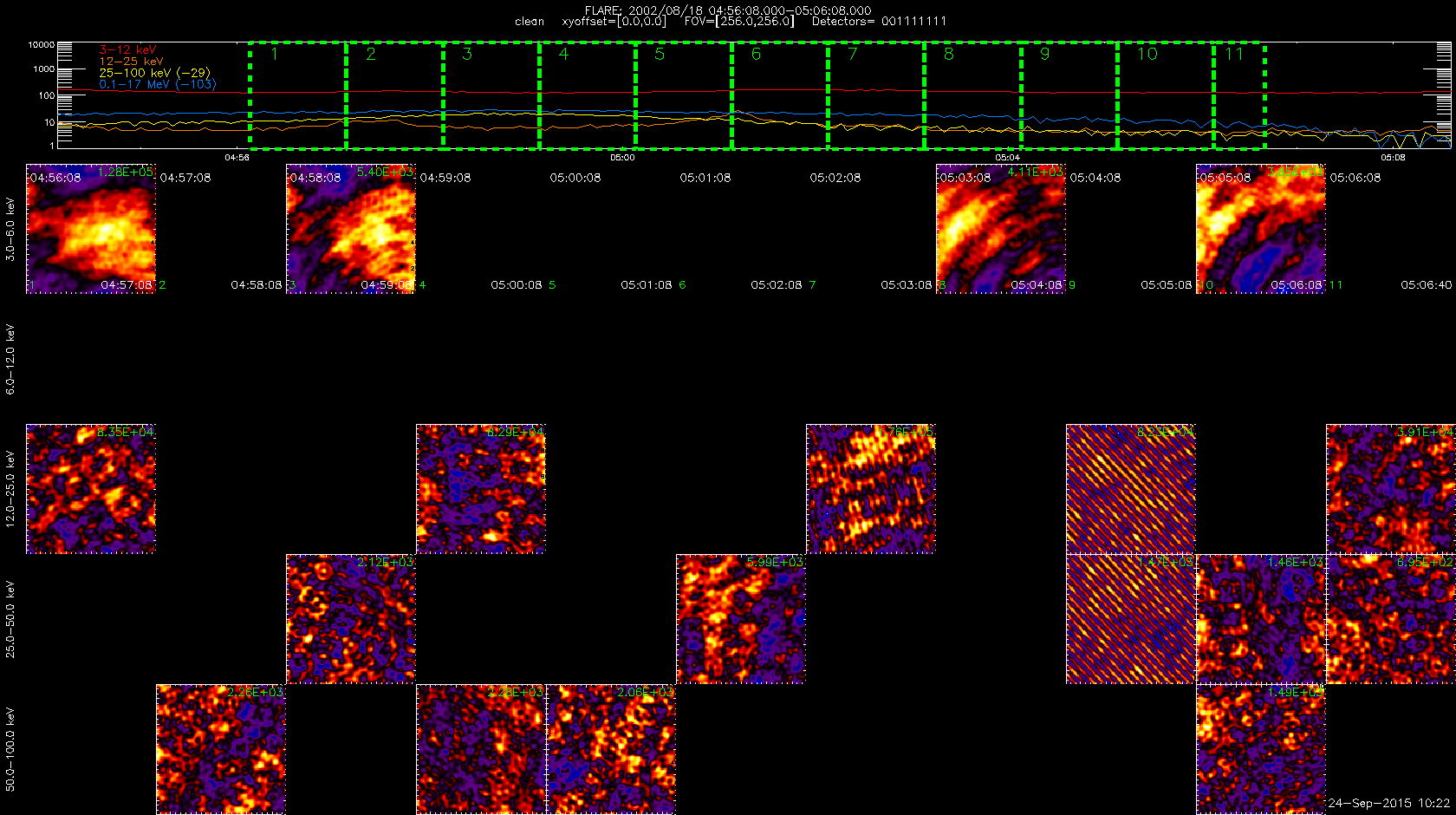Select interval 4 marker in the lightcurve plot
This screenshot has height=815, width=1456.
pyautogui.click(x=563, y=55)
